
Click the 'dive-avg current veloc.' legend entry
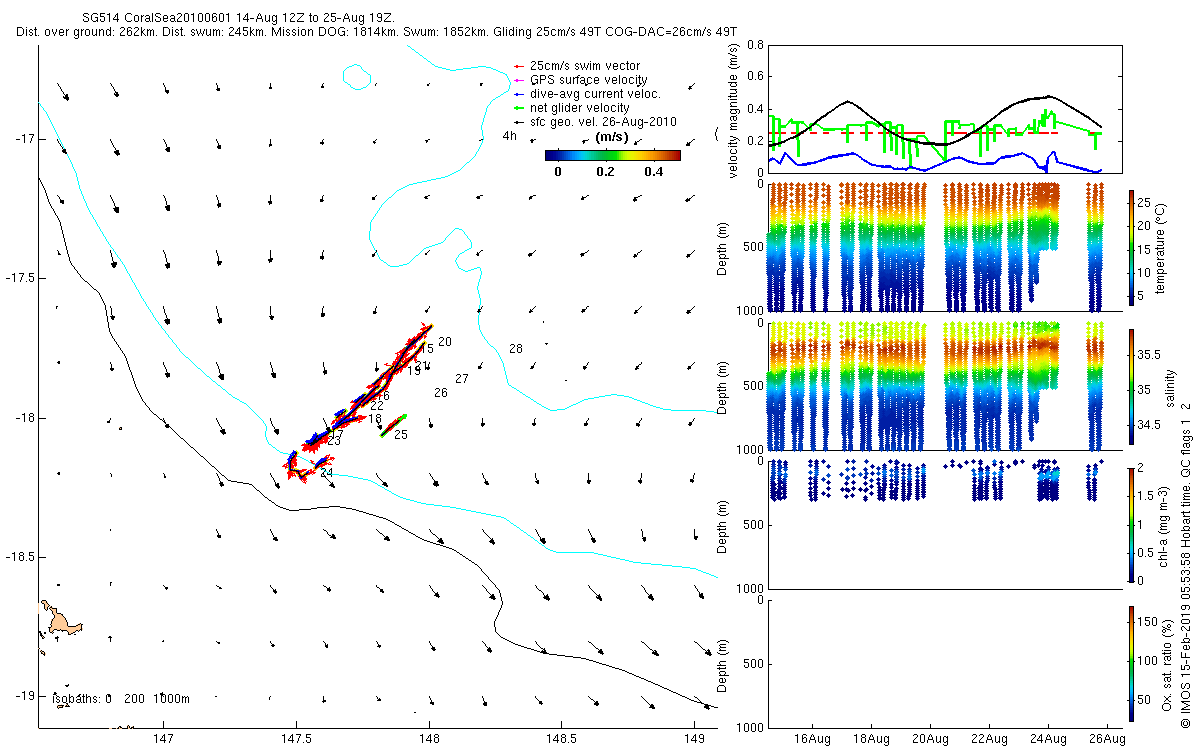tap(587, 93)
